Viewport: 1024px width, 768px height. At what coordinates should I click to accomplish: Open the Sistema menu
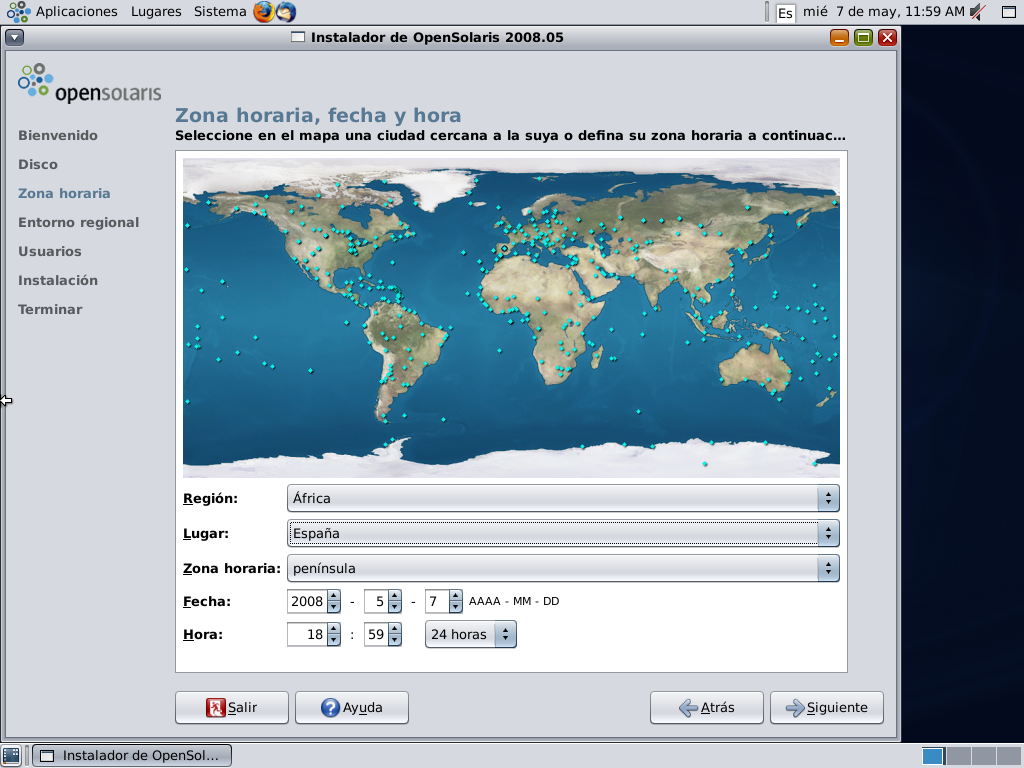click(x=220, y=12)
